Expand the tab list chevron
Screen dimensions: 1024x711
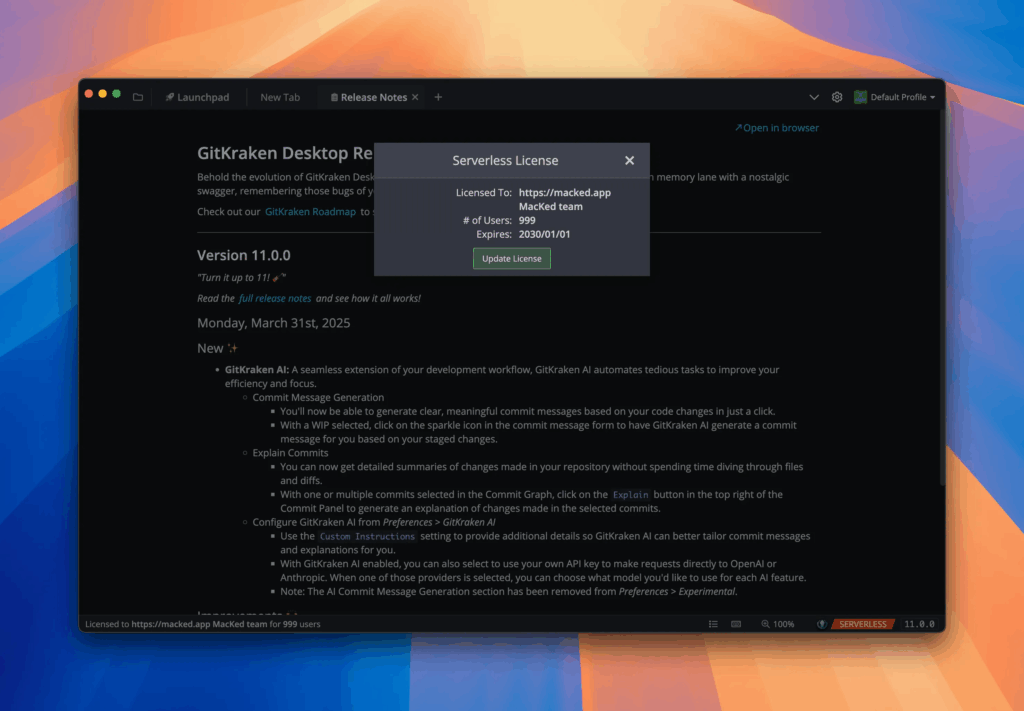tap(814, 97)
